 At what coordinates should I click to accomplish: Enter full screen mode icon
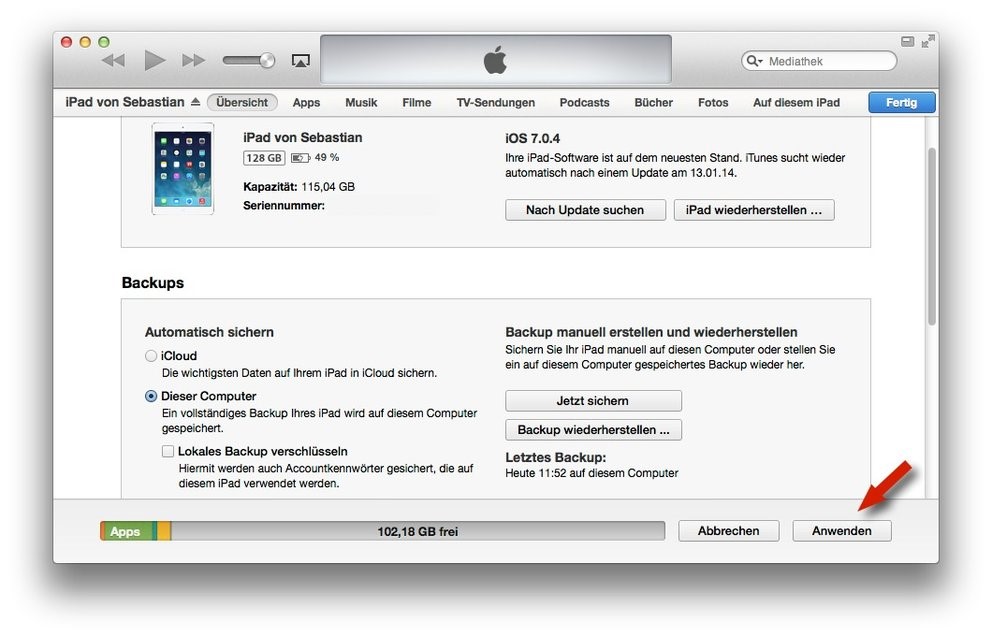coord(928,41)
